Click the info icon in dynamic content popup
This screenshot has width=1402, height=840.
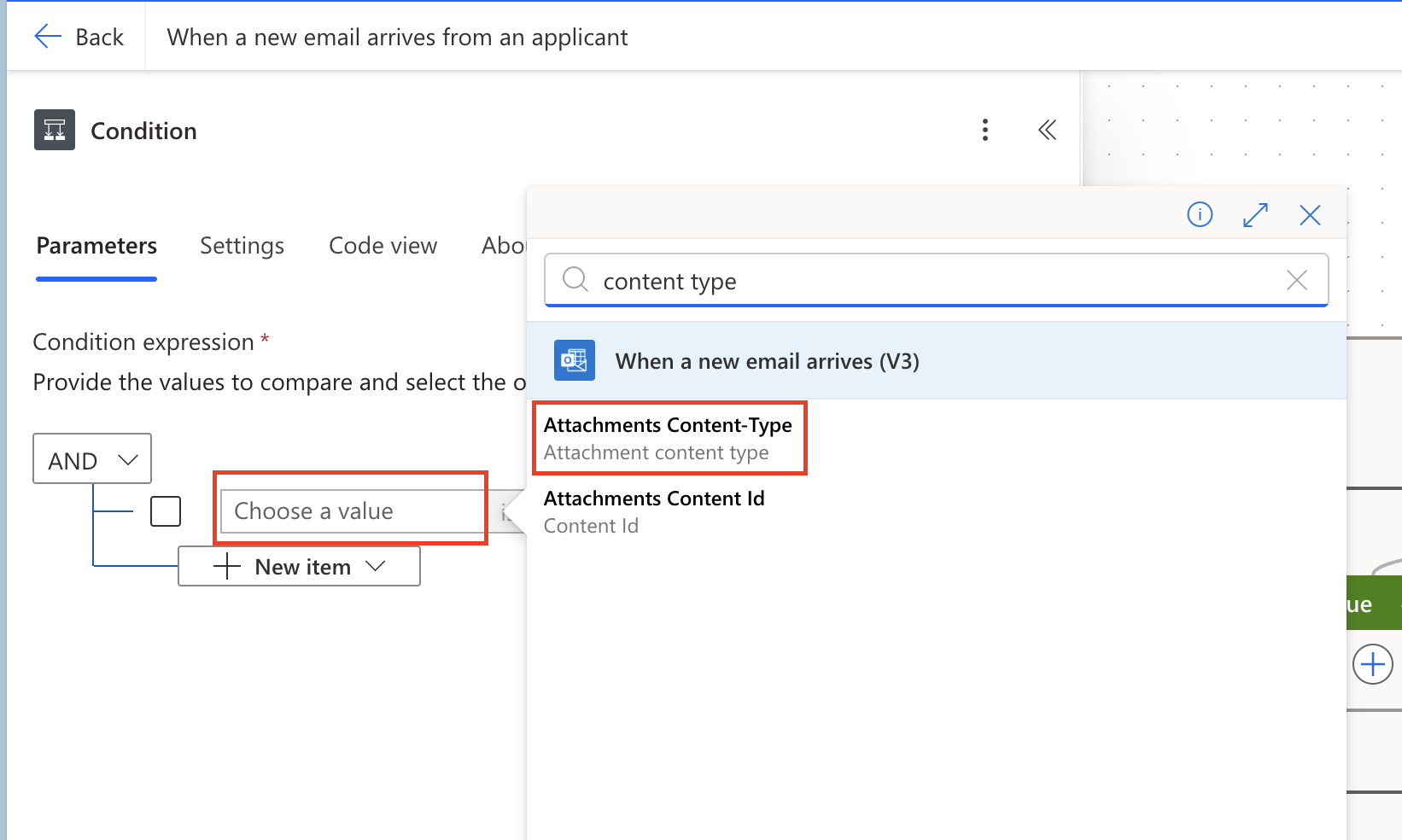[1200, 214]
